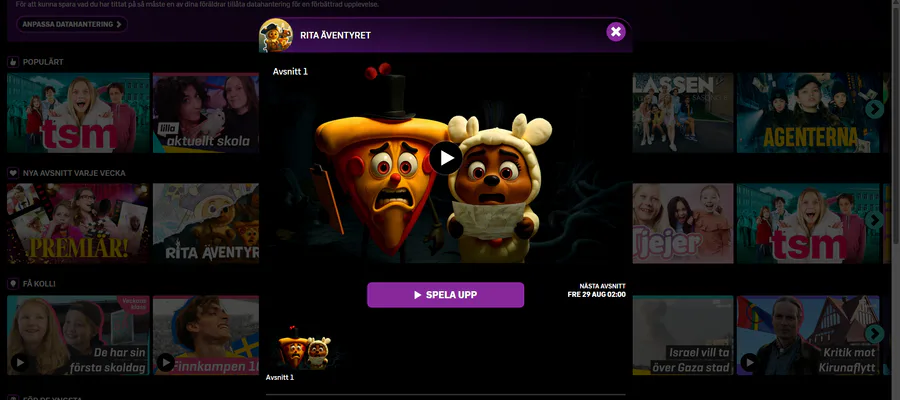Open the Israel vill ta över Gaza stad card
Screen dimensions: 900x400
[683, 335]
